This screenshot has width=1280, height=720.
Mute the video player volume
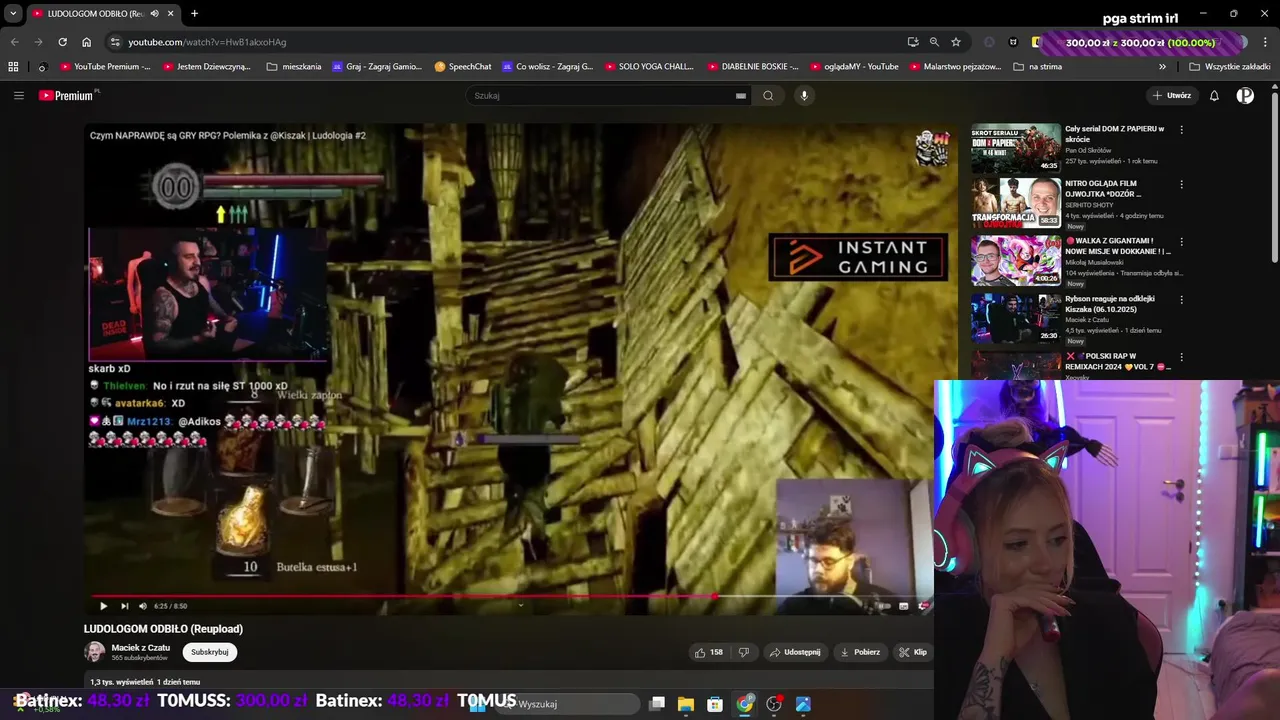(143, 606)
